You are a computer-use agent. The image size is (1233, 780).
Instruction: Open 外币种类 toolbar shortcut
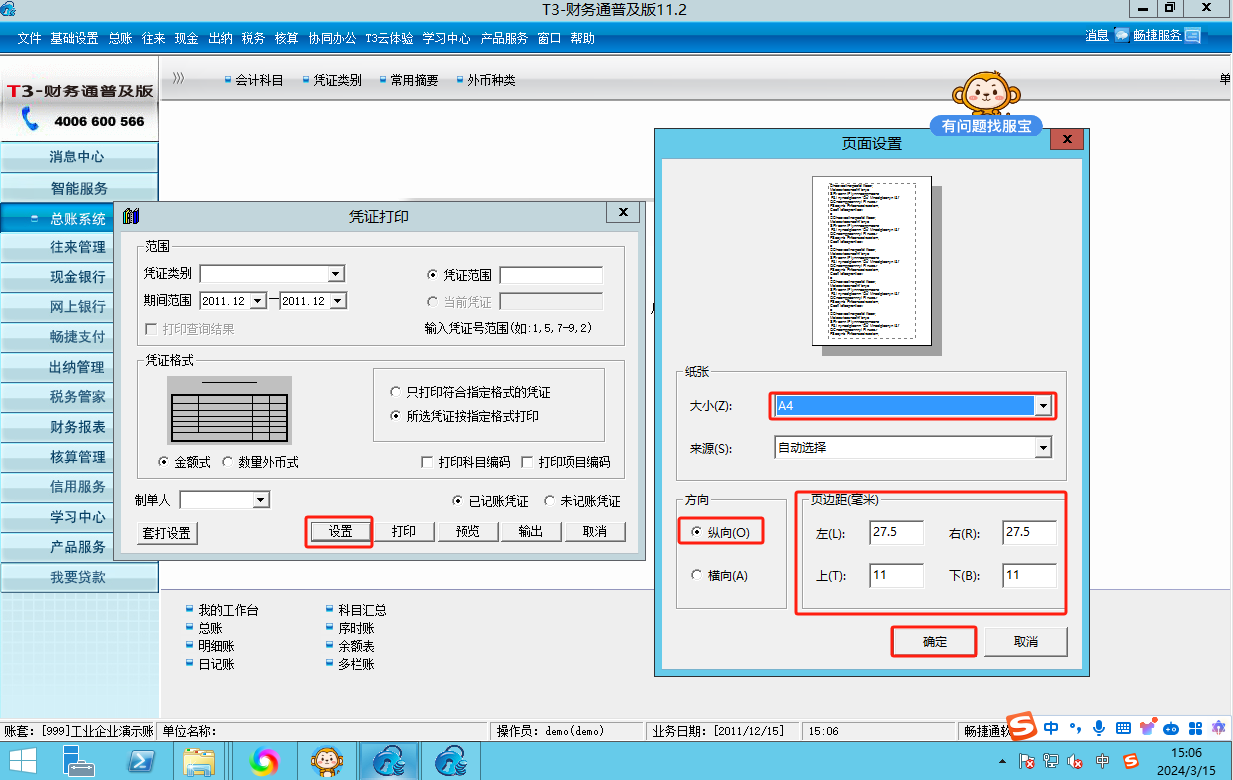(491, 80)
